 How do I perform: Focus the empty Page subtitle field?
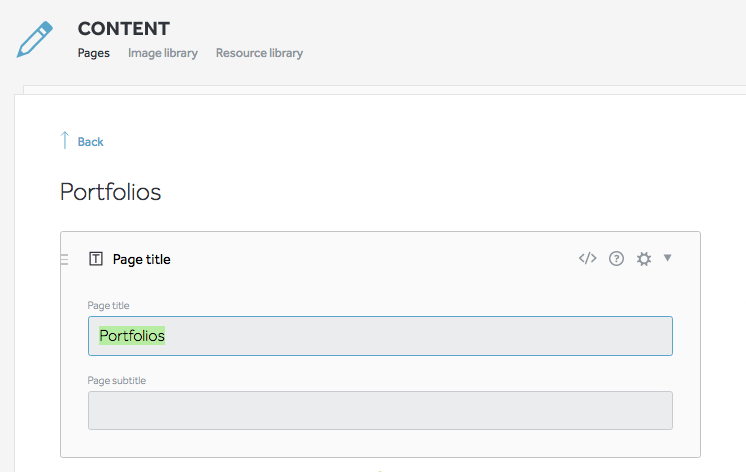click(380, 410)
